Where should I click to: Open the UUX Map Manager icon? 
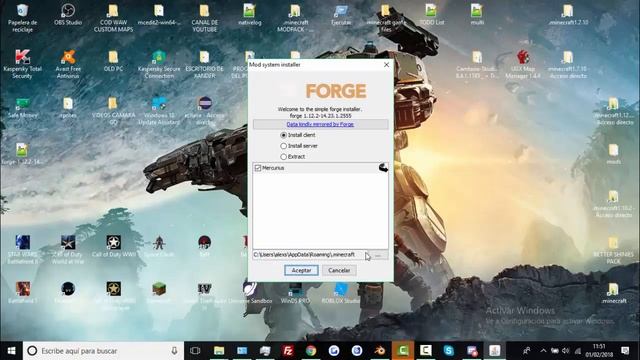coord(523,64)
